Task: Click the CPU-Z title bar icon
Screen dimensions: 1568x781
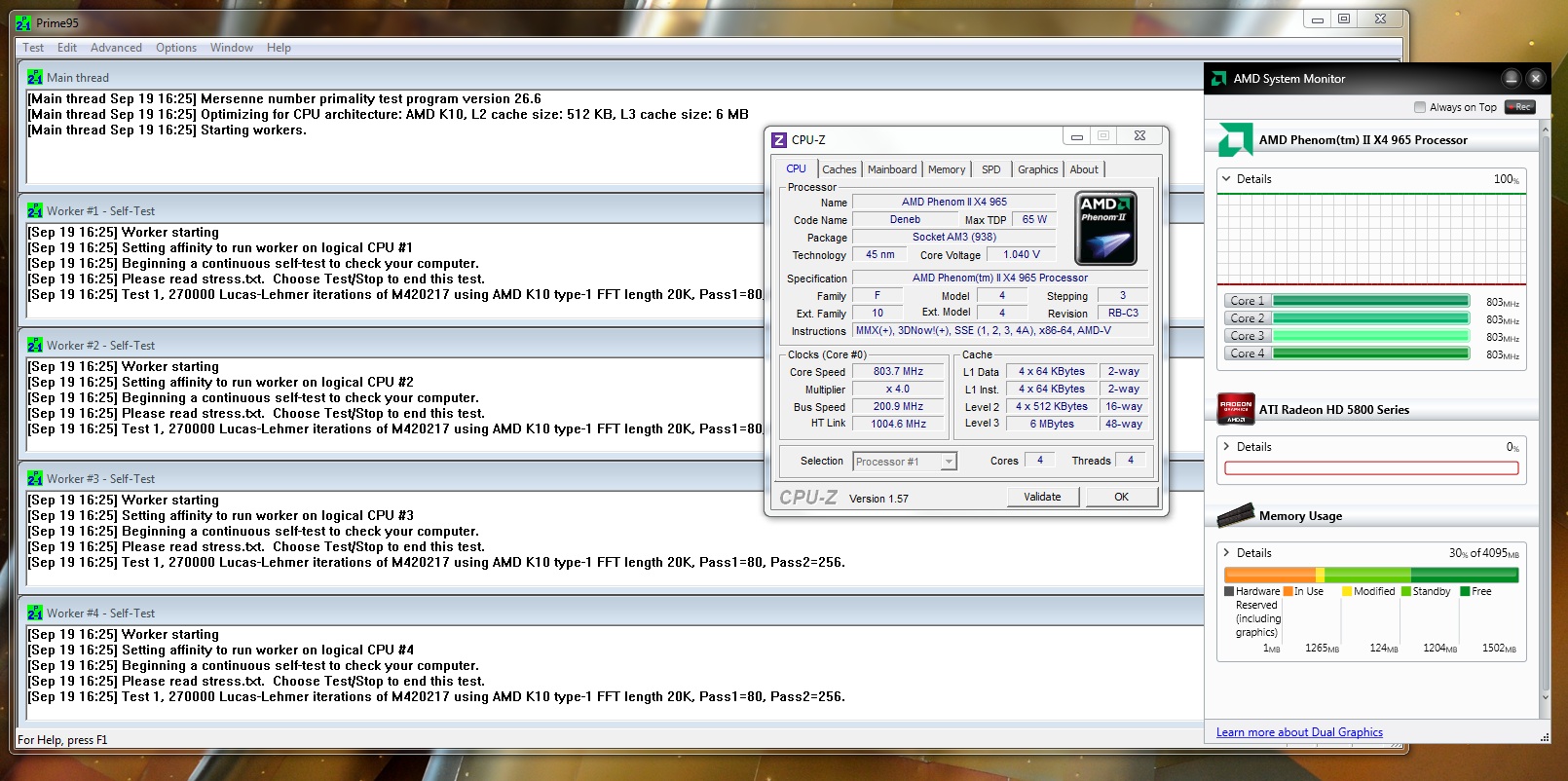Action: [779, 139]
